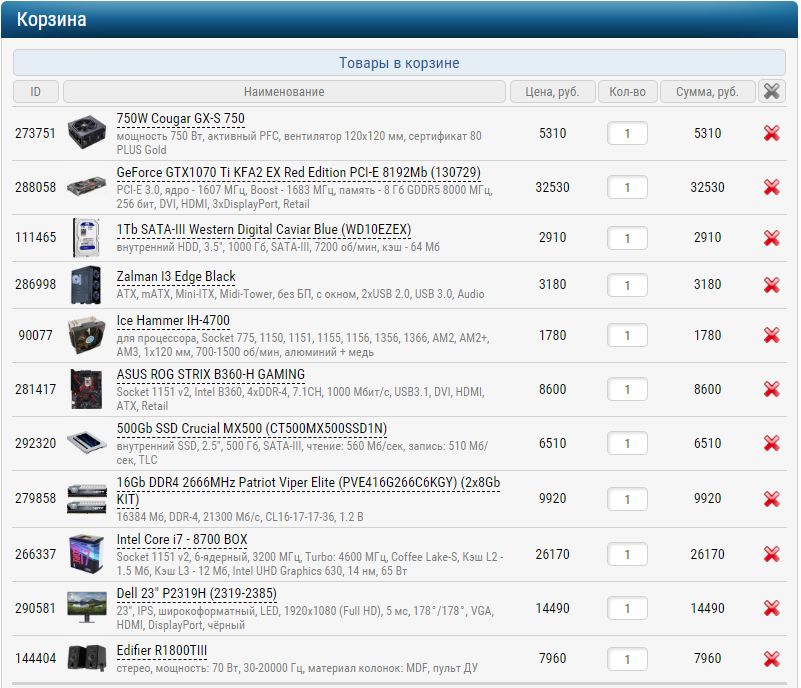
Task: Edit quantity for Intel Core i7-8700
Action: click(627, 554)
